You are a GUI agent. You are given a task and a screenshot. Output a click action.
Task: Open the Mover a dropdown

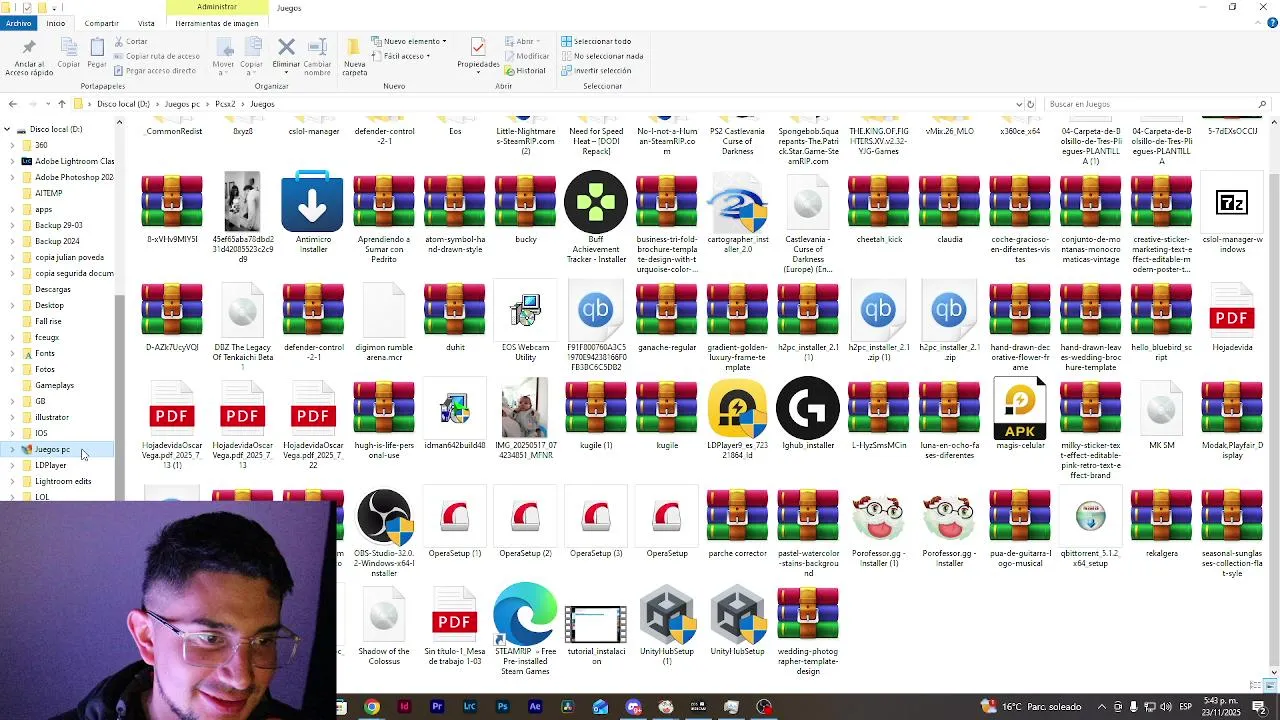[223, 58]
